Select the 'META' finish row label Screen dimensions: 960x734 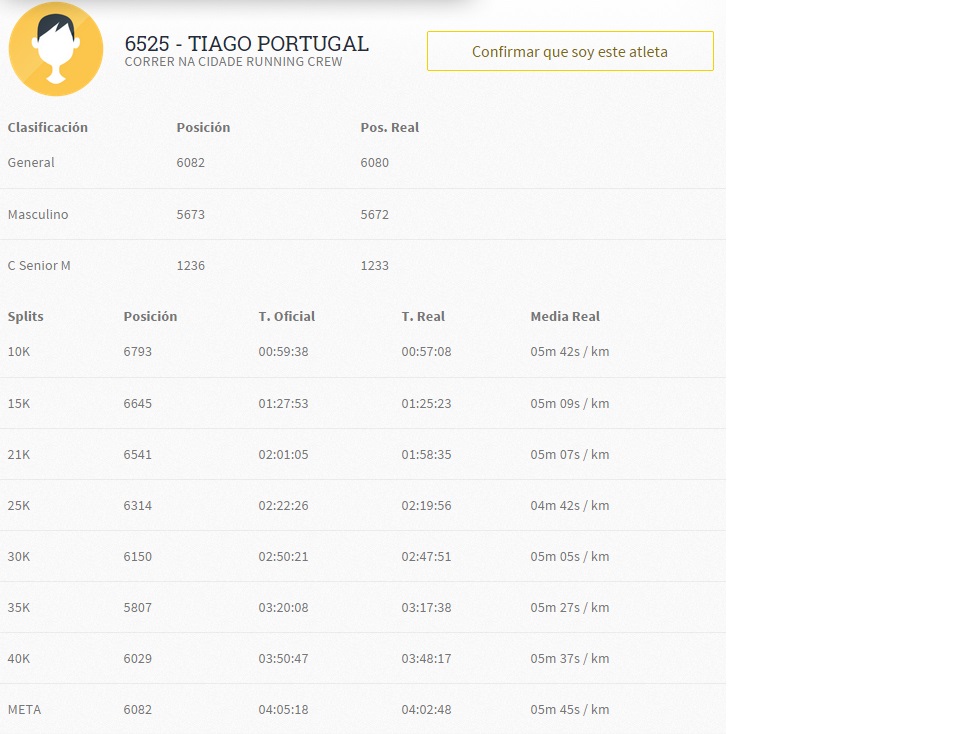[x=24, y=709]
